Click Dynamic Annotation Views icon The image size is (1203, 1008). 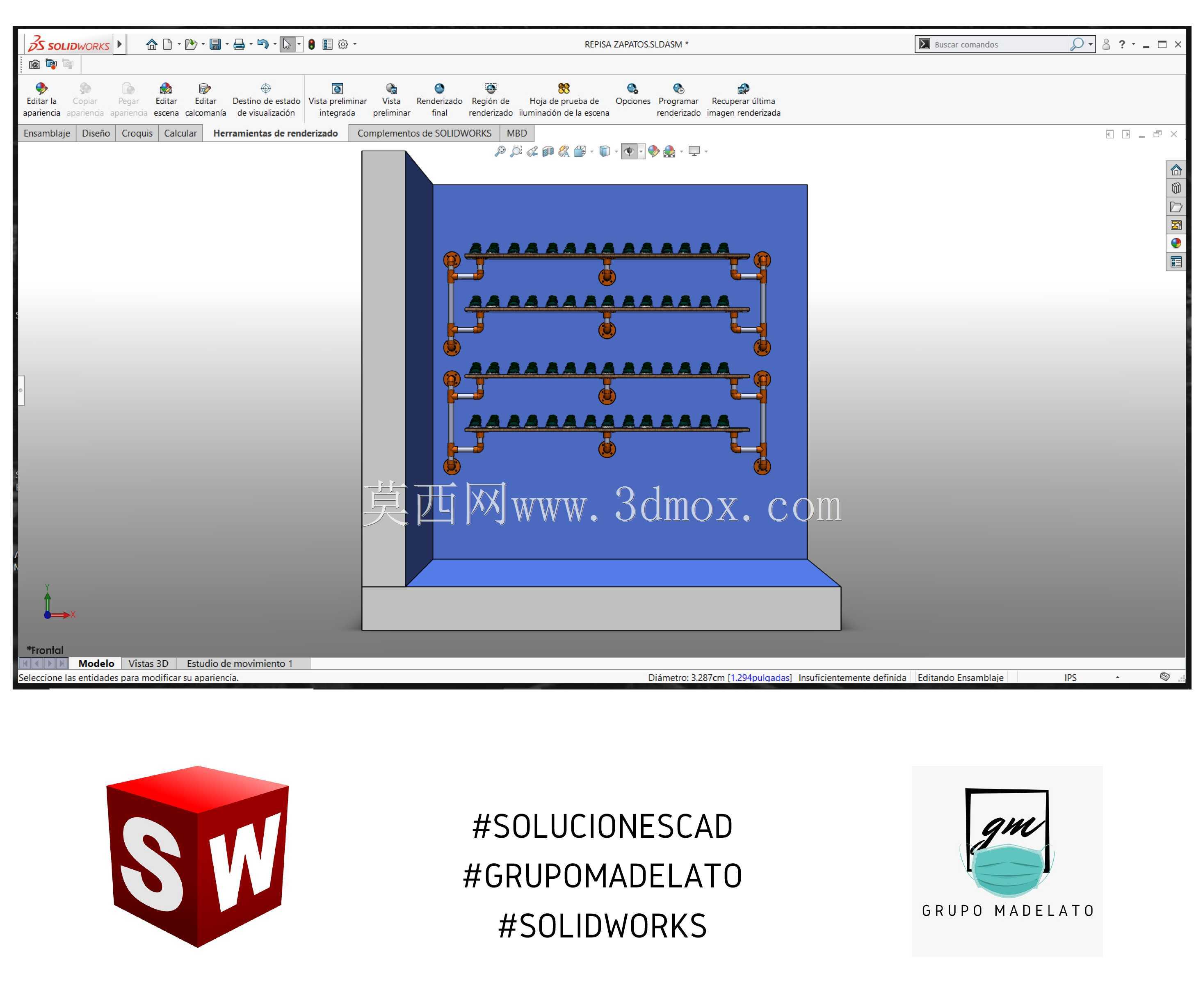(564, 151)
